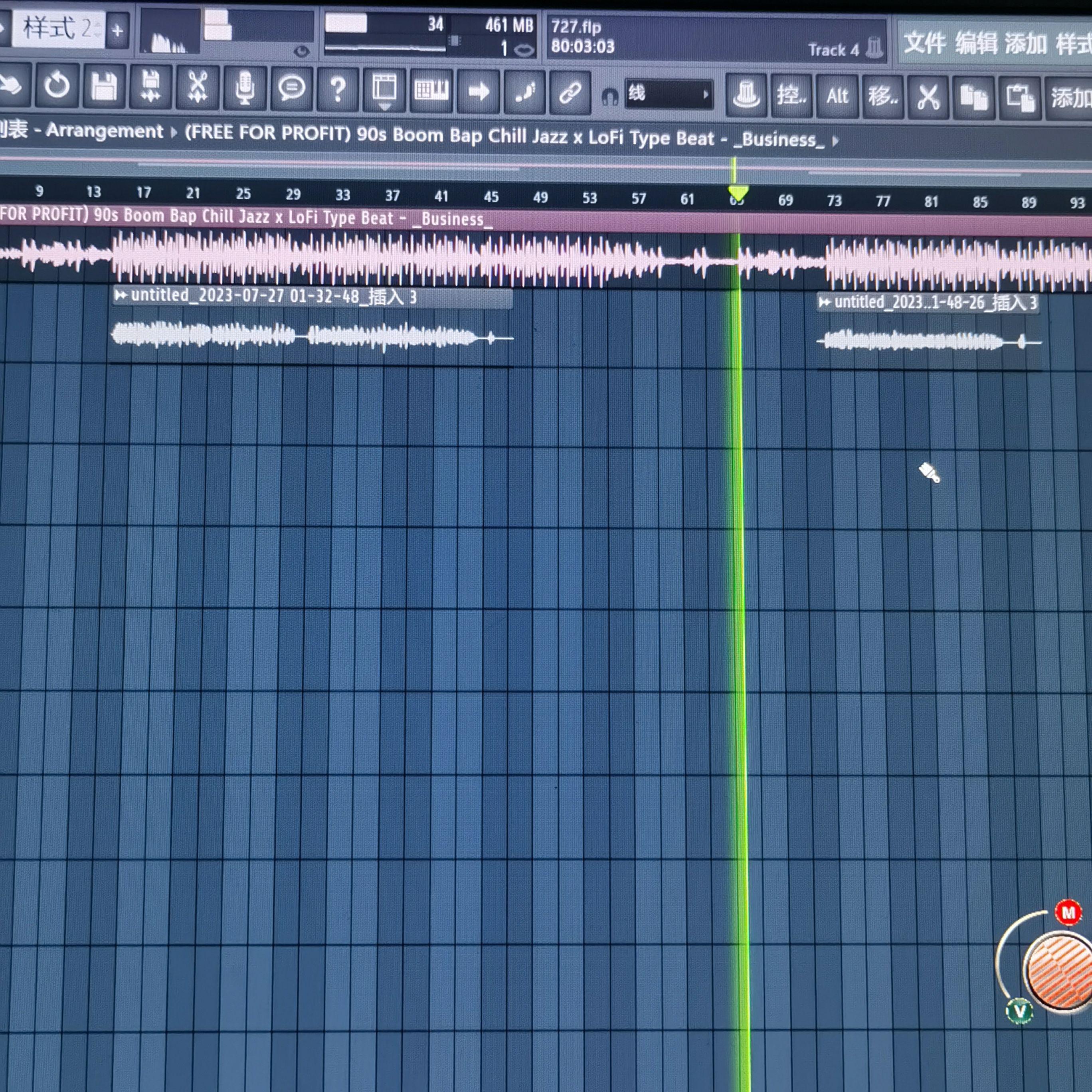This screenshot has width=1092, height=1092.
Task: Open the 样式 2 pattern selector
Action: pos(57,28)
